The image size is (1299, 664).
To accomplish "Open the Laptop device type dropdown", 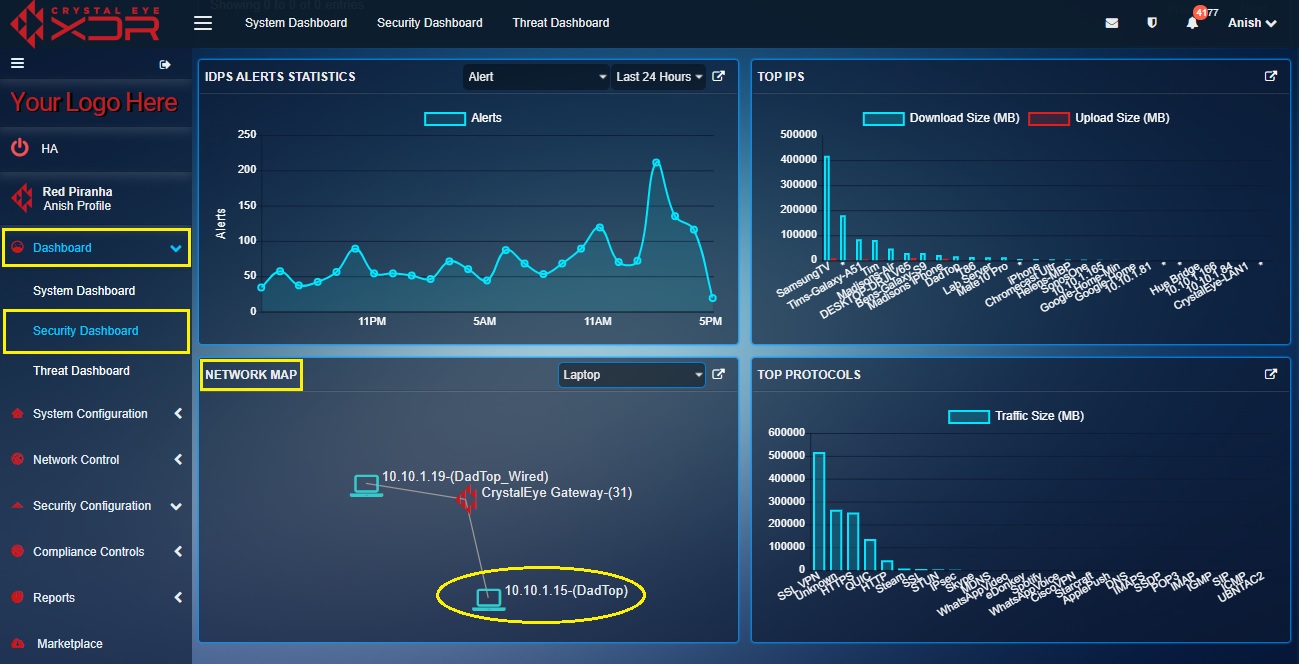I will [x=632, y=375].
